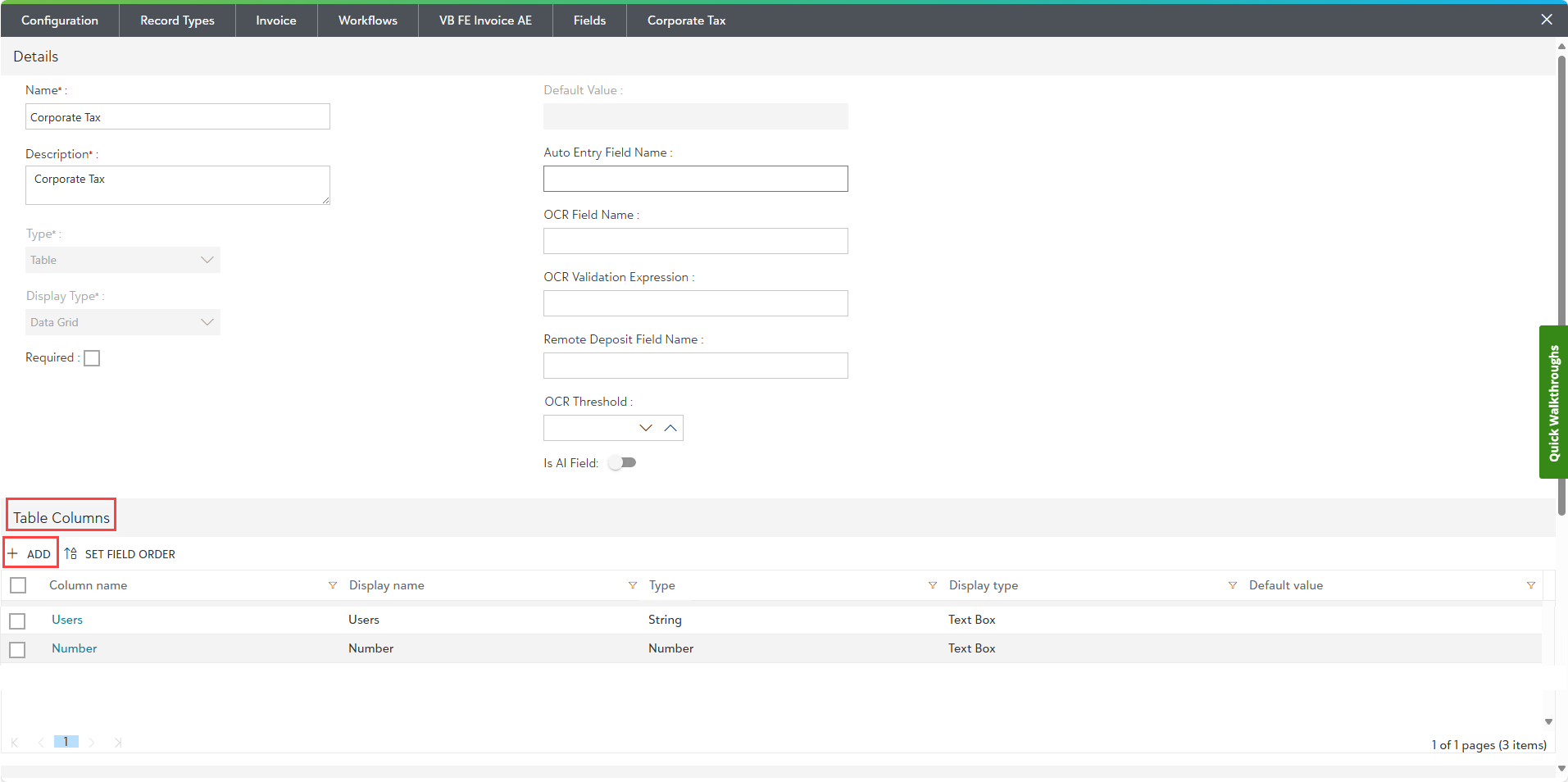Screen dimensions: 1568x782
Task: Open the Display Type dropdown showing Data Grid
Action: click(123, 322)
